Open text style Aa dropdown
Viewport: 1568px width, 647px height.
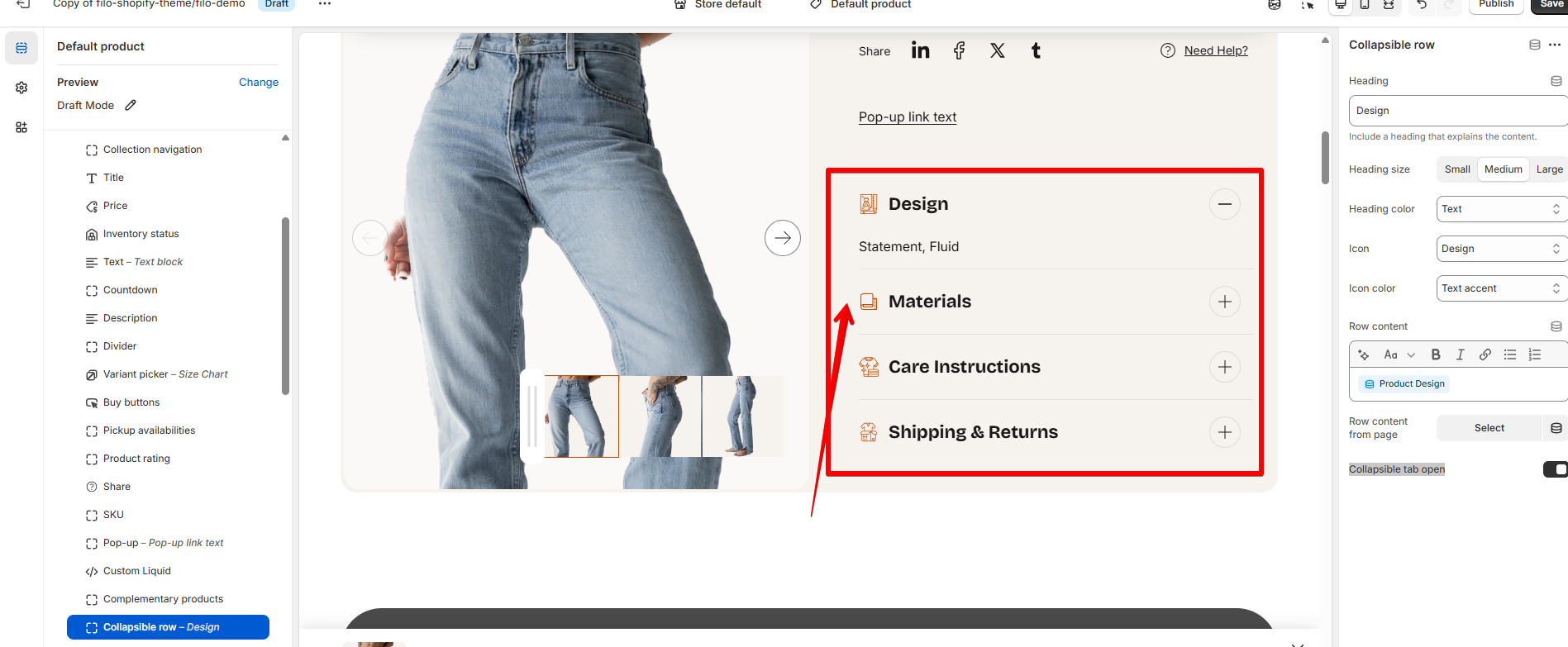click(x=1399, y=354)
